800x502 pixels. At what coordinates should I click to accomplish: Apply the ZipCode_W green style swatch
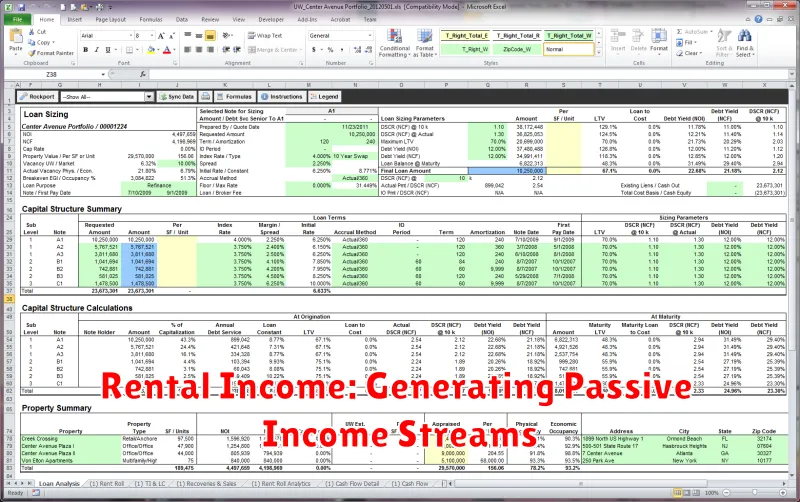(517, 49)
